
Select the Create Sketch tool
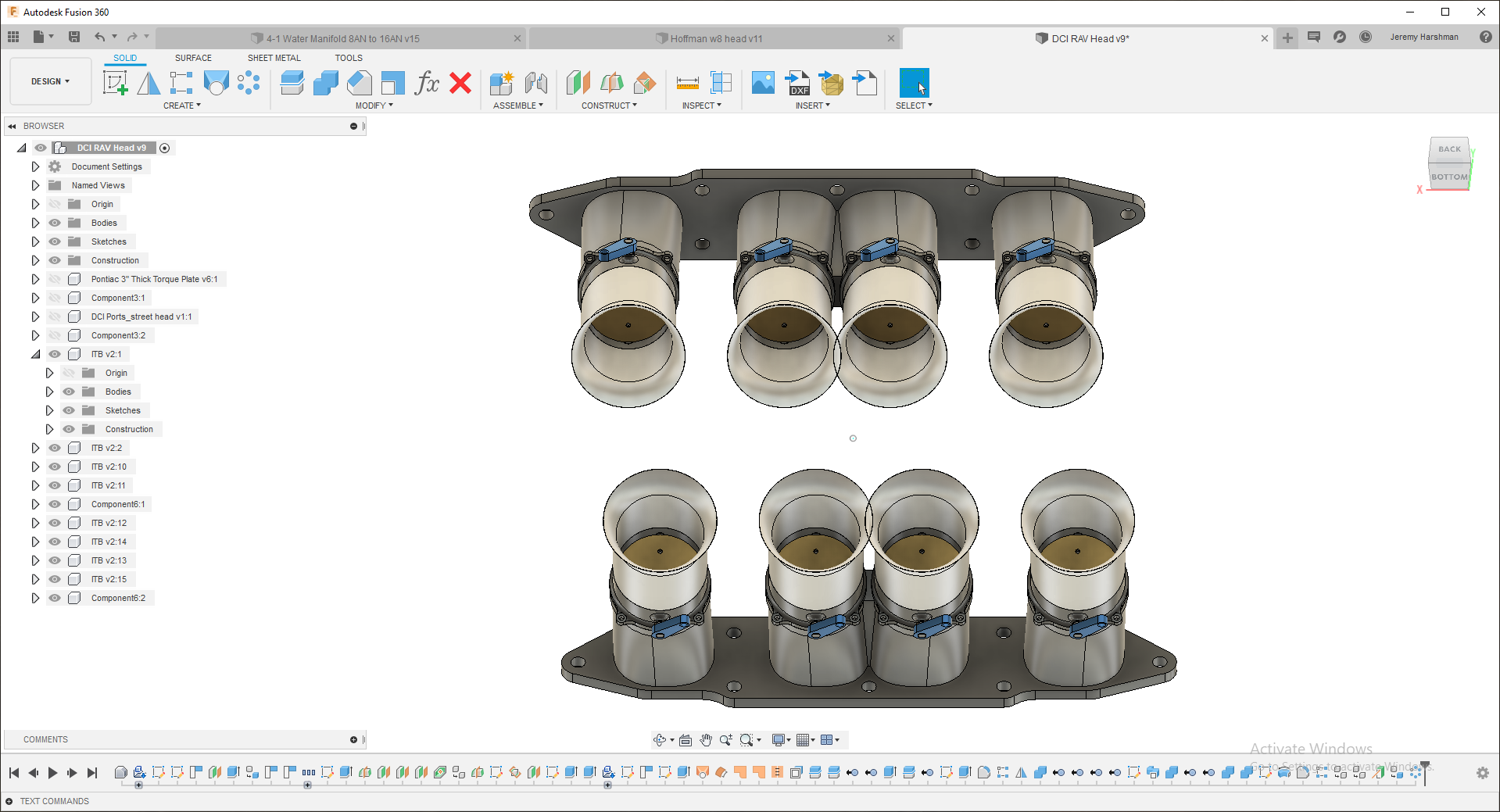coord(115,83)
